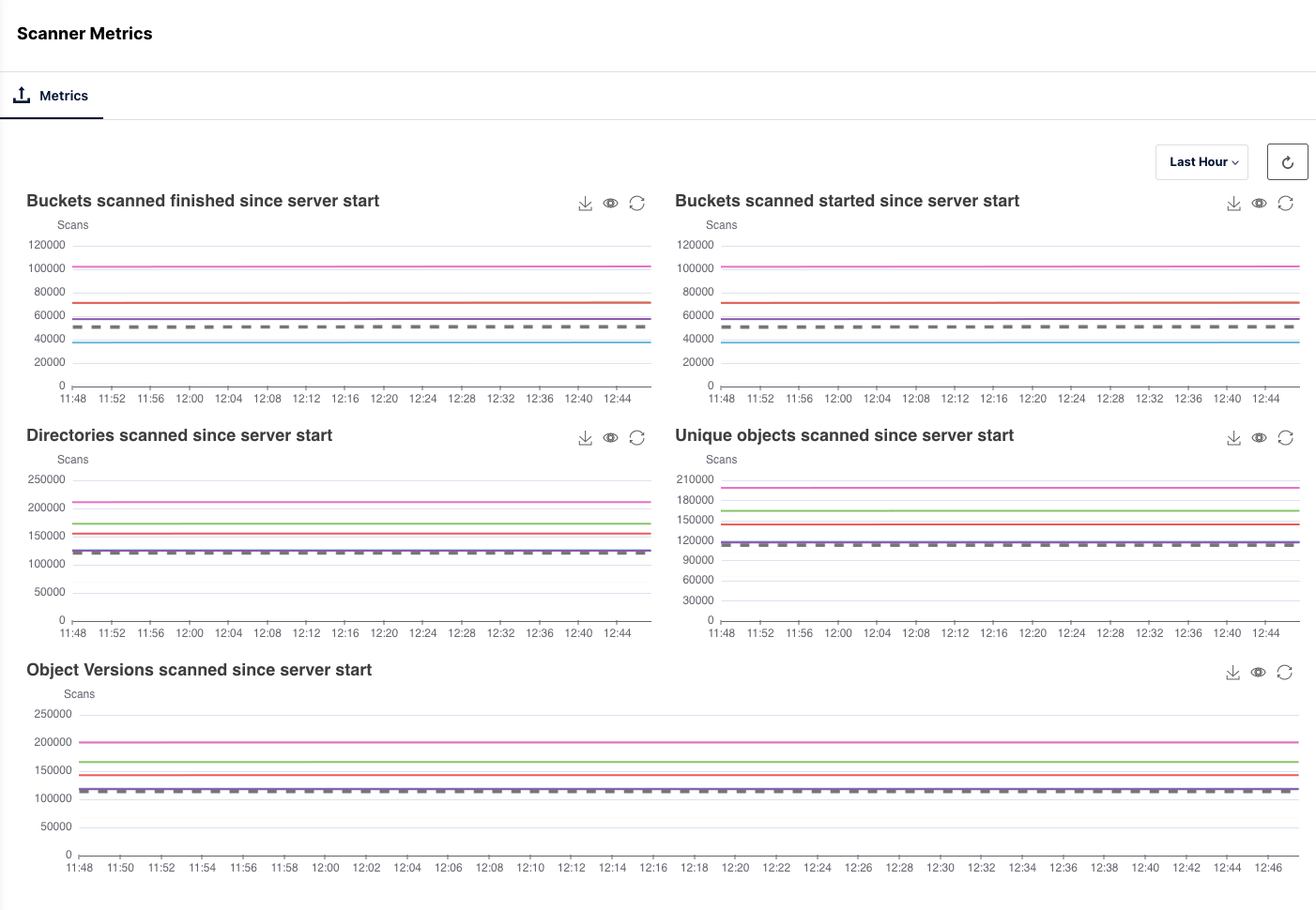1316x910 pixels.
Task: Download the Buckets scanned finished chart data
Action: click(585, 204)
